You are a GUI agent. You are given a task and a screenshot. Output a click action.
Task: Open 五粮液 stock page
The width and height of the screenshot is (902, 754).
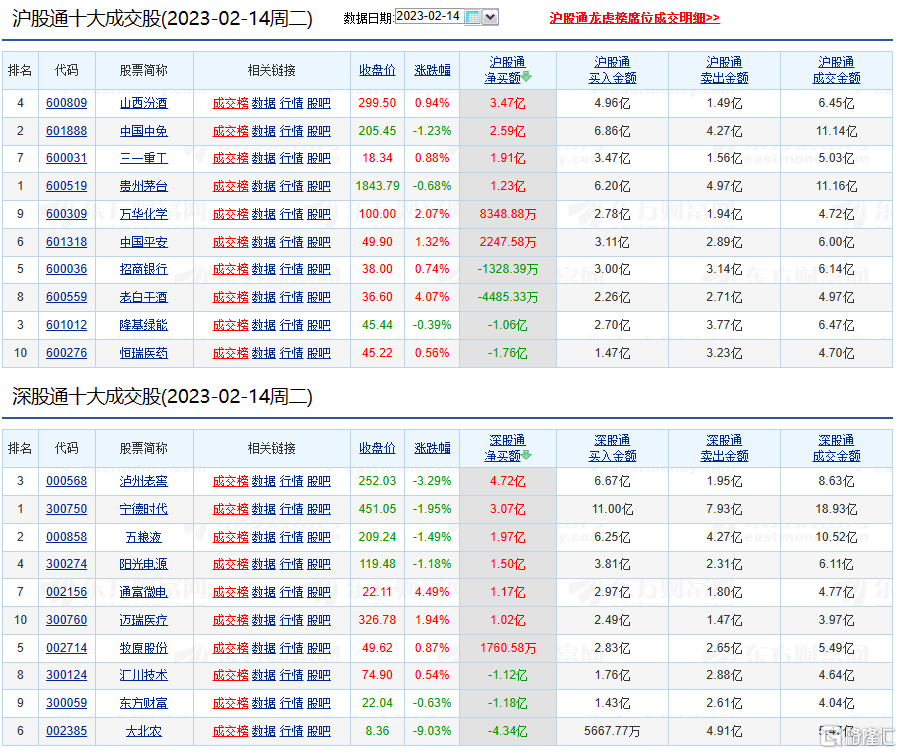point(144,537)
